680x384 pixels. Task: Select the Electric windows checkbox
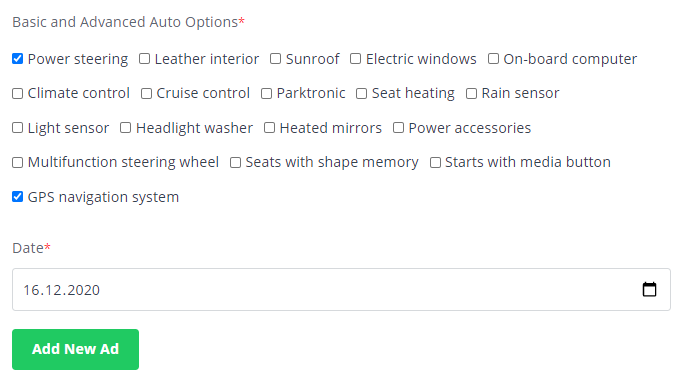(356, 59)
